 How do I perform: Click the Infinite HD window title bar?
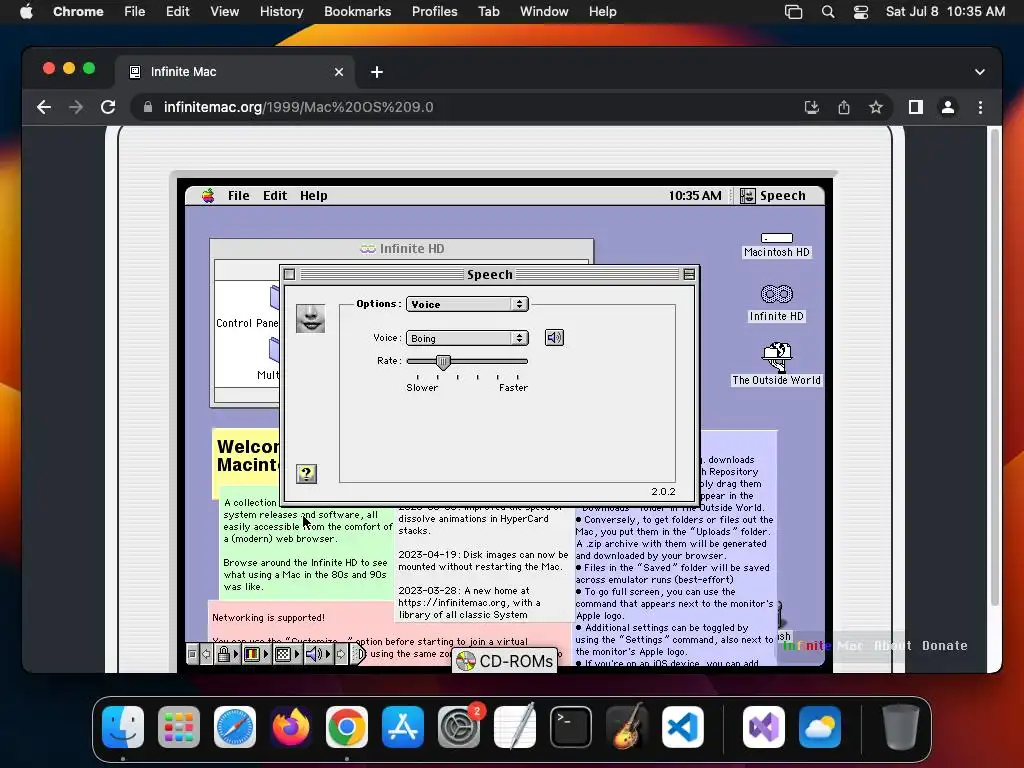click(402, 249)
